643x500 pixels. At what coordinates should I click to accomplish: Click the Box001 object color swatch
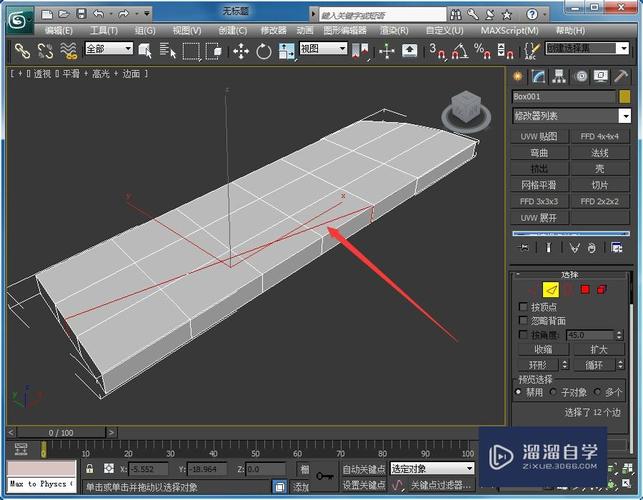(624, 97)
